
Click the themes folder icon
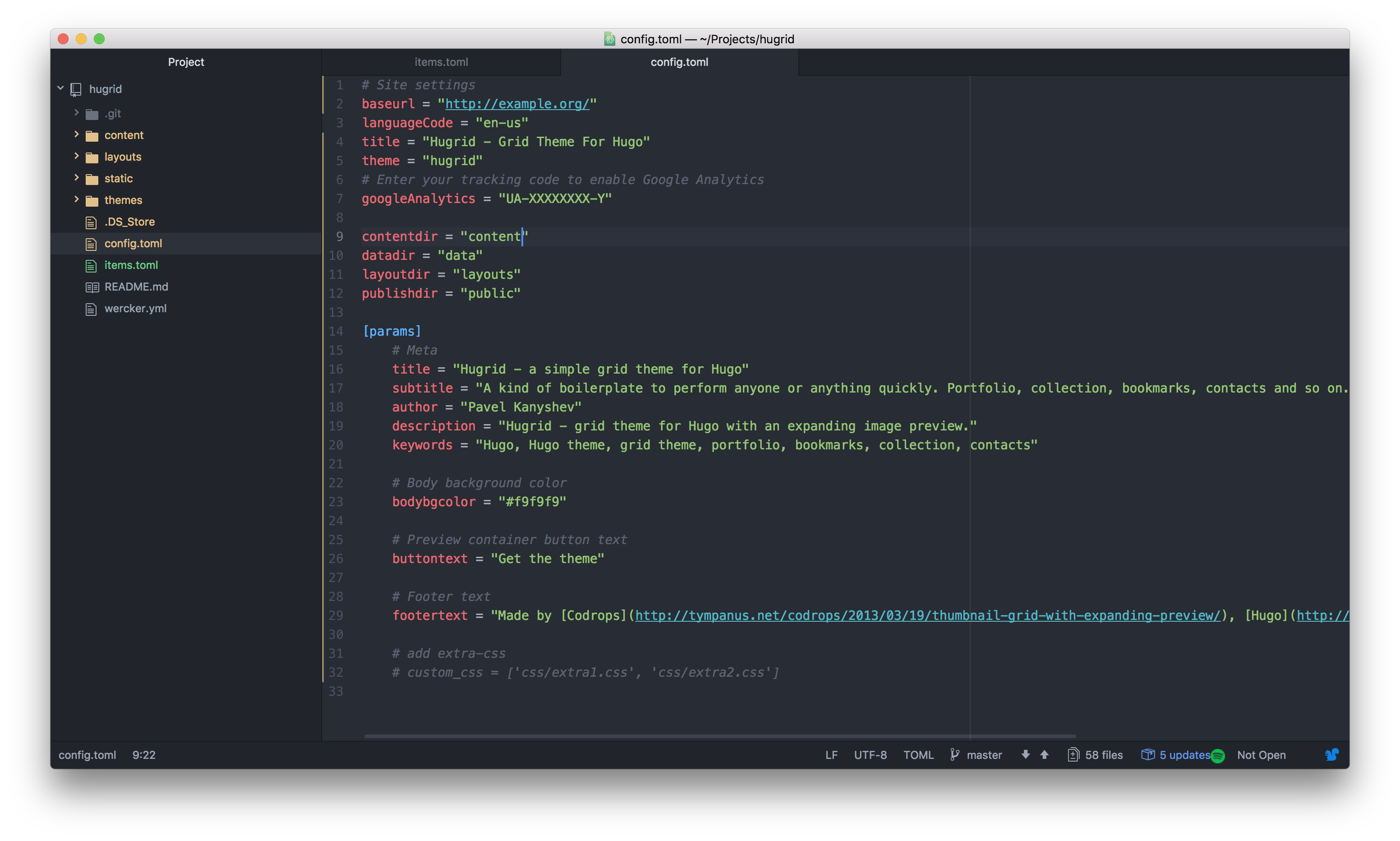pos(92,201)
